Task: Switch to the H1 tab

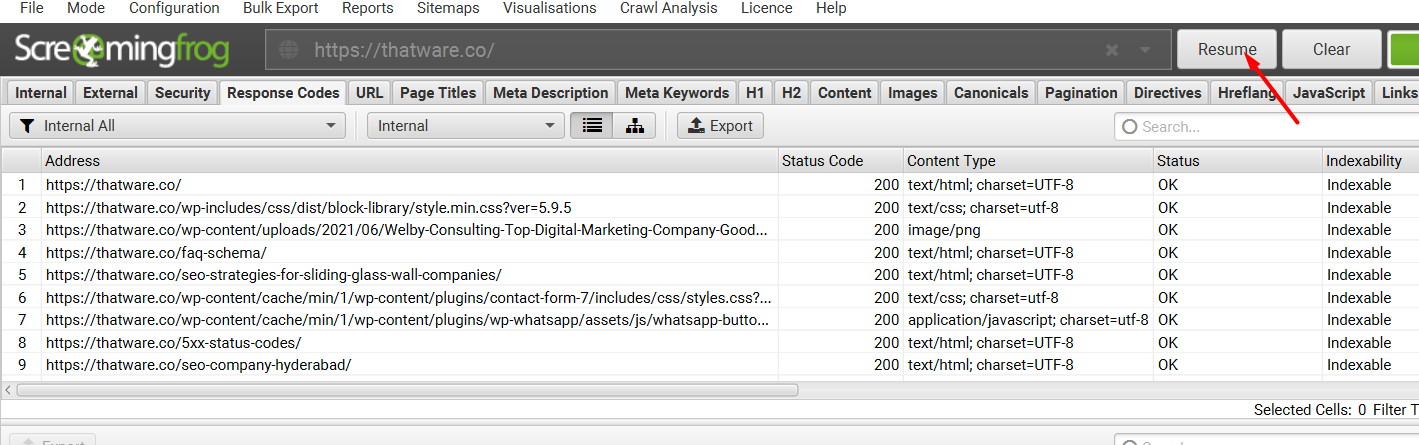Action: point(755,93)
